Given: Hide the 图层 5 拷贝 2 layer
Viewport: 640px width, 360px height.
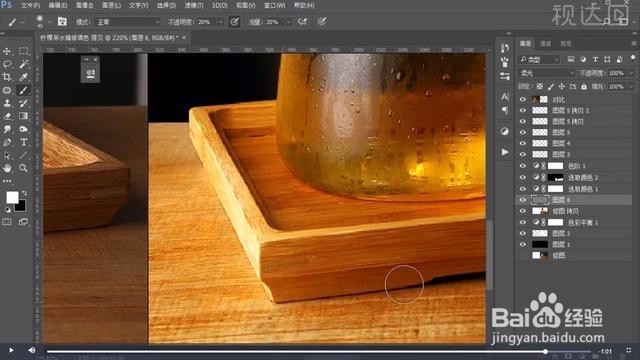Looking at the screenshot, I should tap(523, 110).
